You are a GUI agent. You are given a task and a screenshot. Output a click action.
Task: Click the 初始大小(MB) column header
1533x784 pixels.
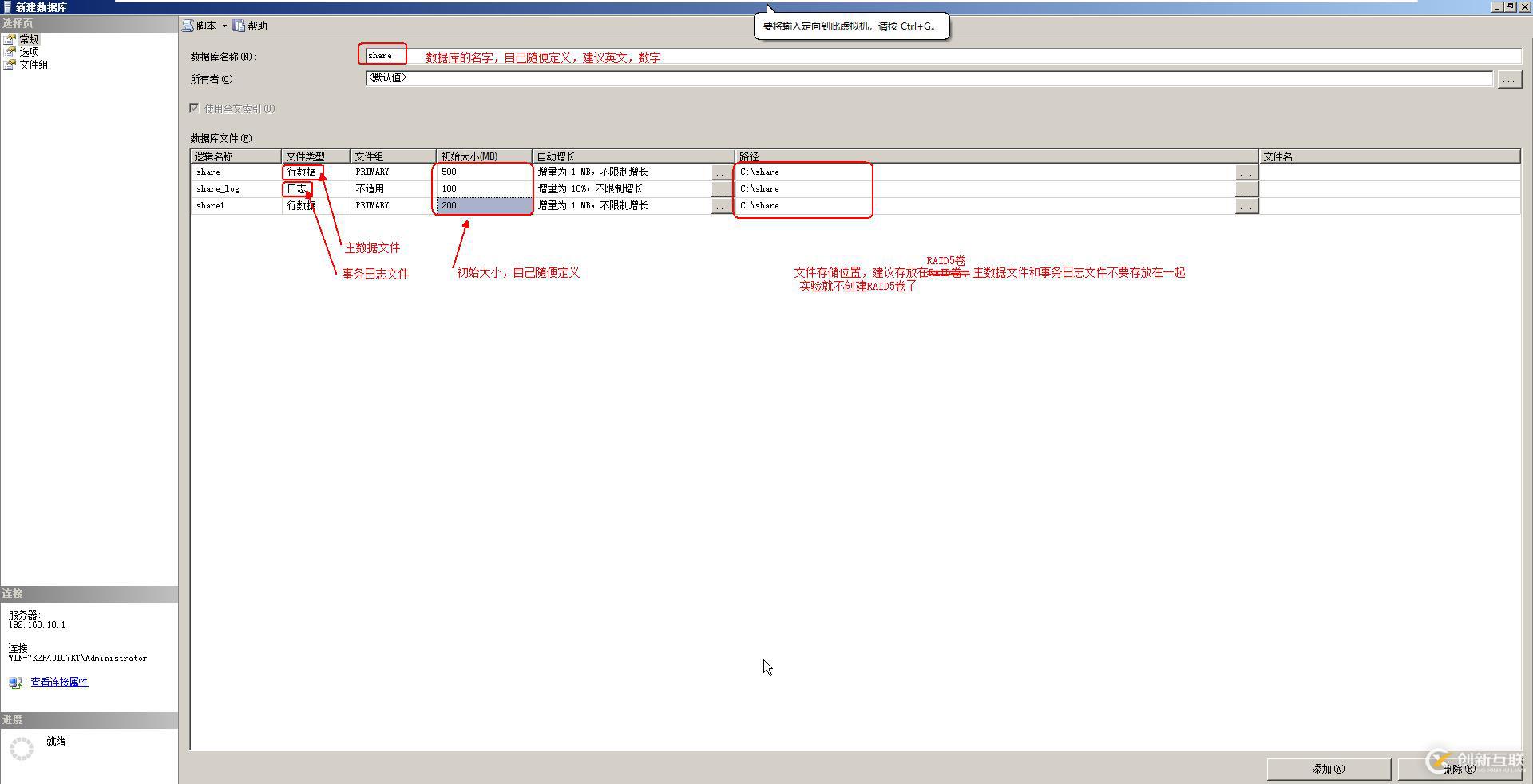[484, 156]
